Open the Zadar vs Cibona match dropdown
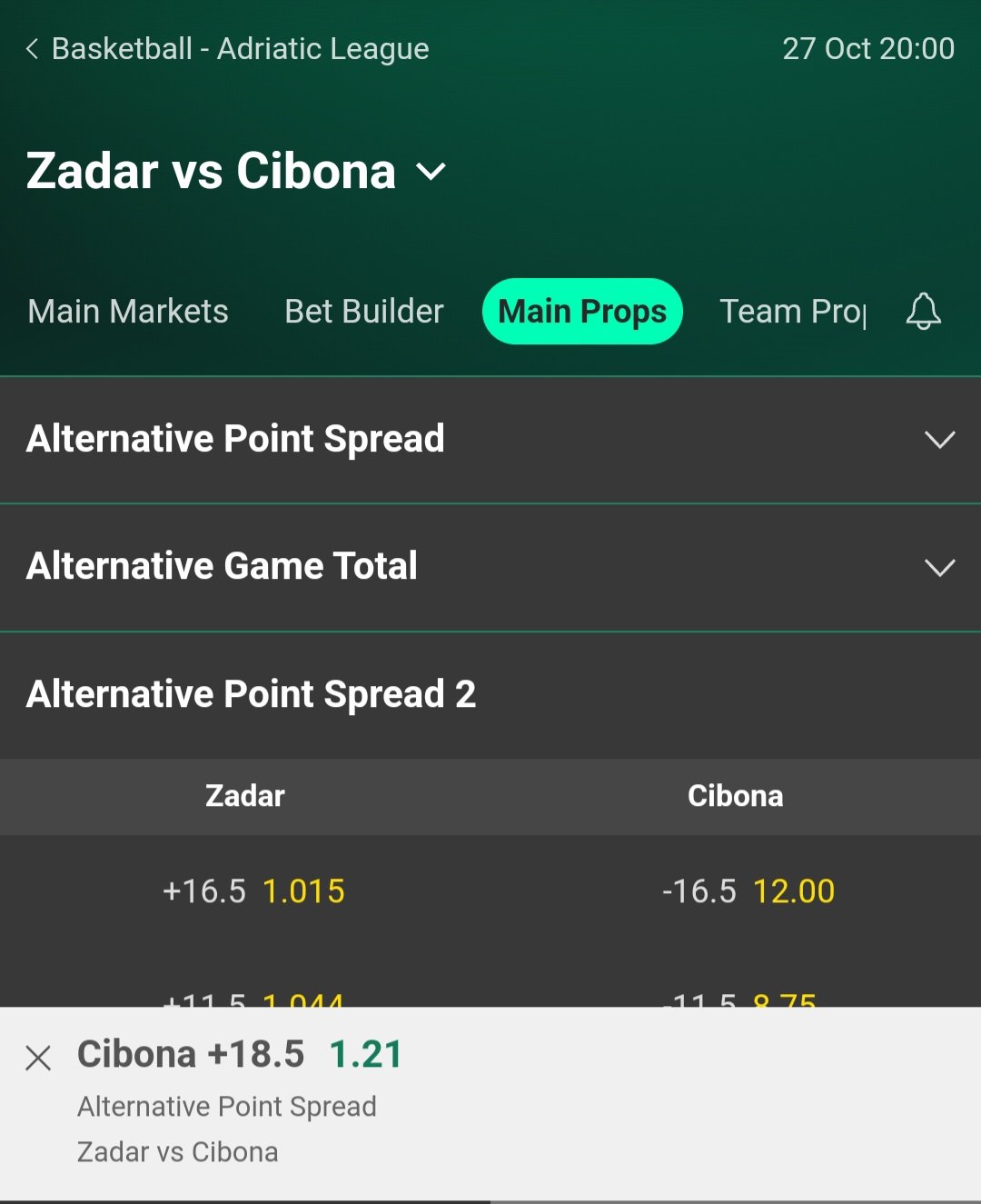This screenshot has width=981, height=1204. point(431,172)
